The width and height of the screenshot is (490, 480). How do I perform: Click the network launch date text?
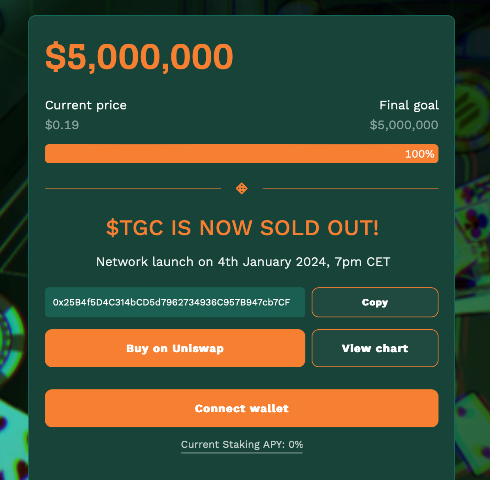tap(243, 262)
